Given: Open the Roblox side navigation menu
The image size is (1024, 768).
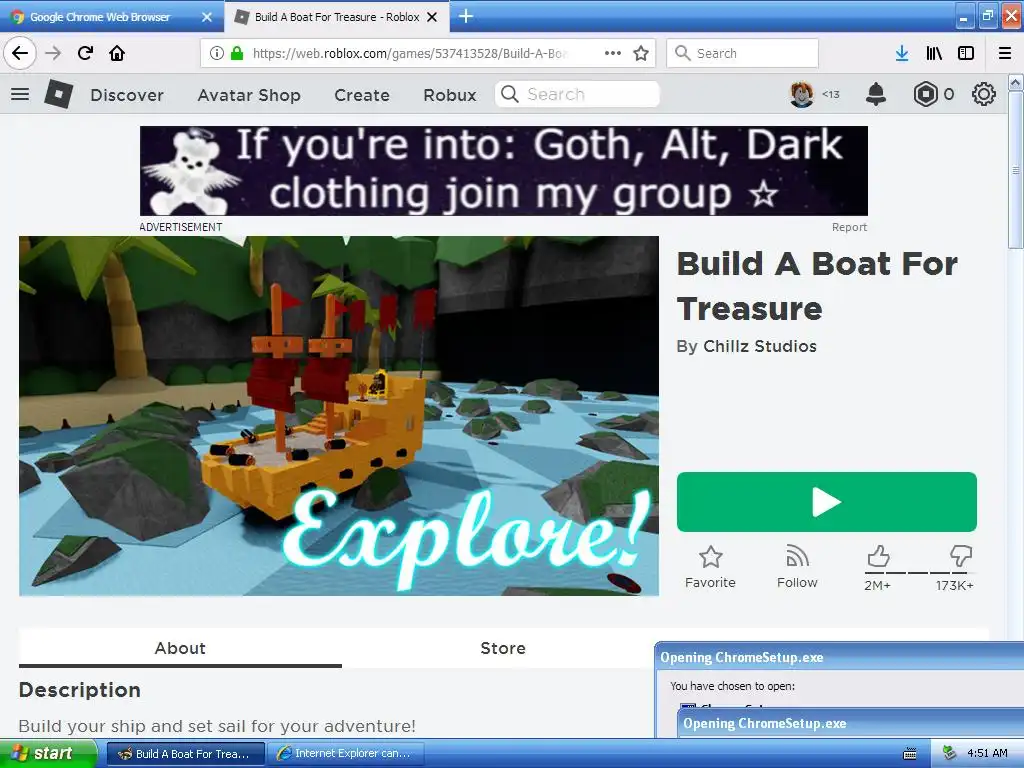Looking at the screenshot, I should click(x=20, y=95).
